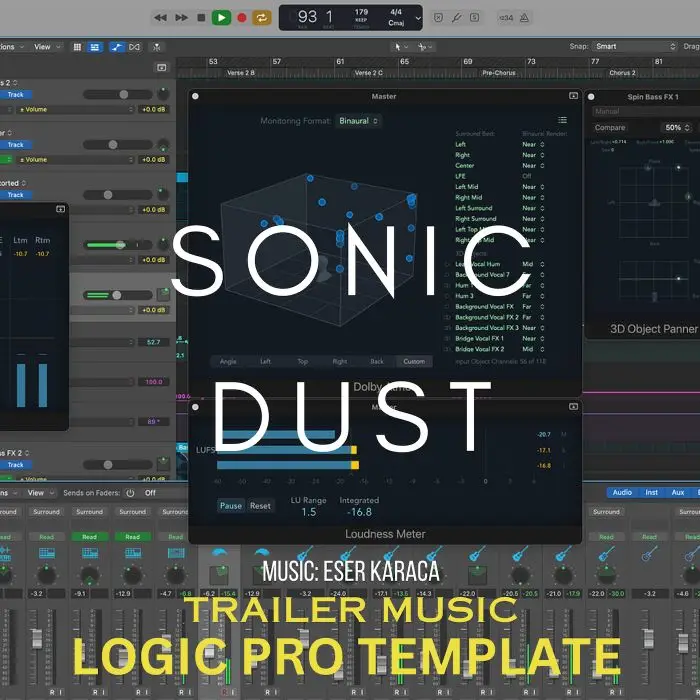This screenshot has width=700, height=700.
Task: Select the mixer Inst filter button
Action: 651,492
